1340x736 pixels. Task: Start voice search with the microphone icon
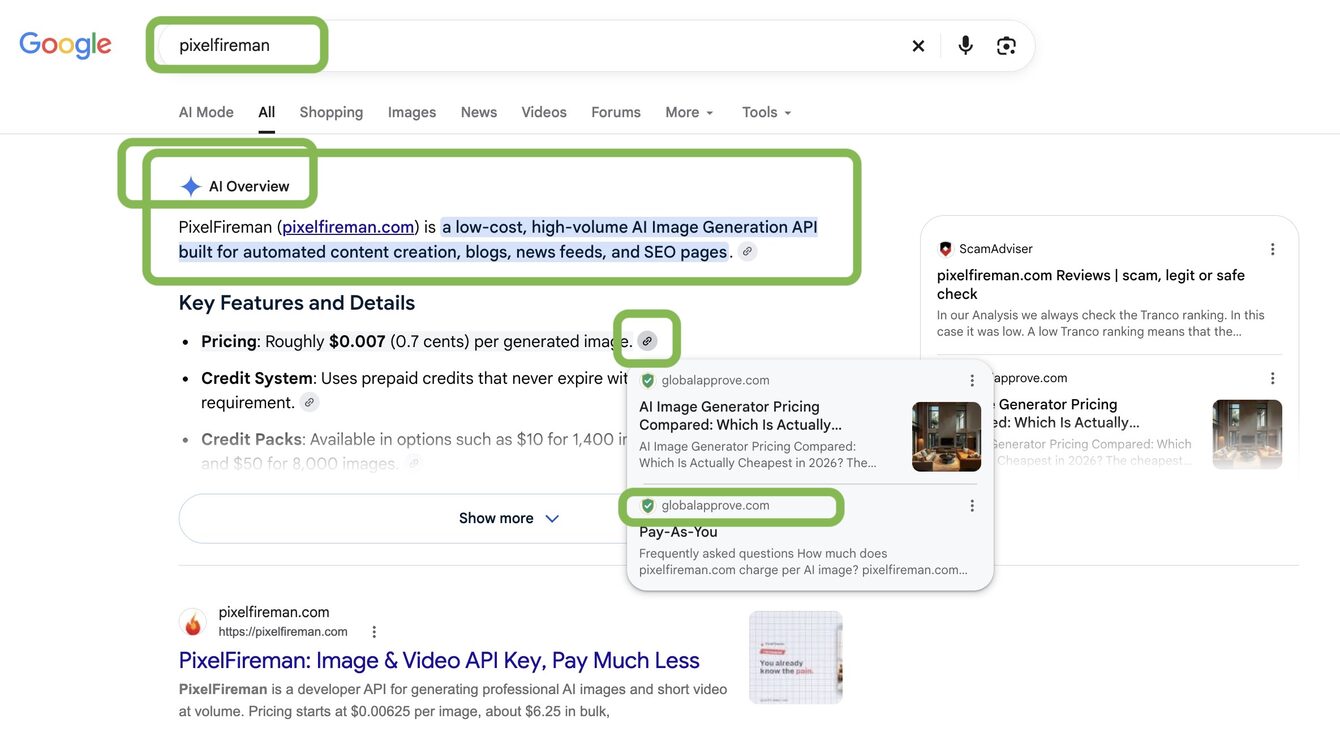(965, 46)
